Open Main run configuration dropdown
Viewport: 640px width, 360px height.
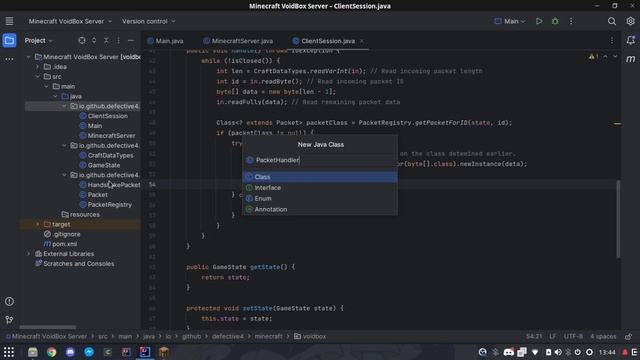509,21
